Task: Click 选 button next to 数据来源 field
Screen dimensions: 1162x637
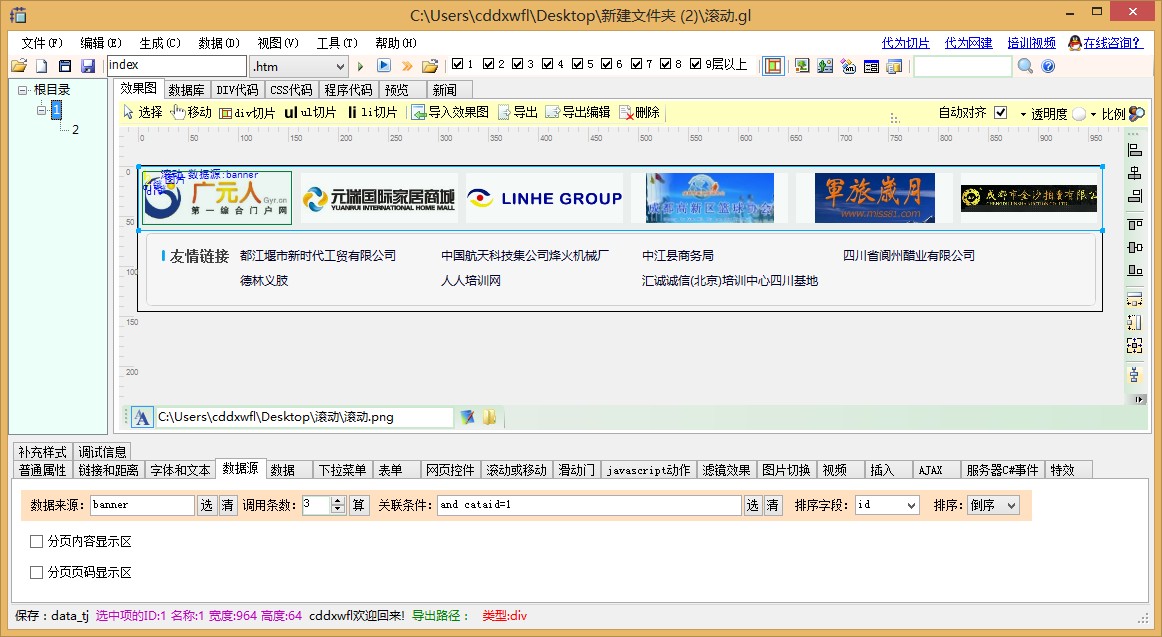Action: tap(207, 505)
